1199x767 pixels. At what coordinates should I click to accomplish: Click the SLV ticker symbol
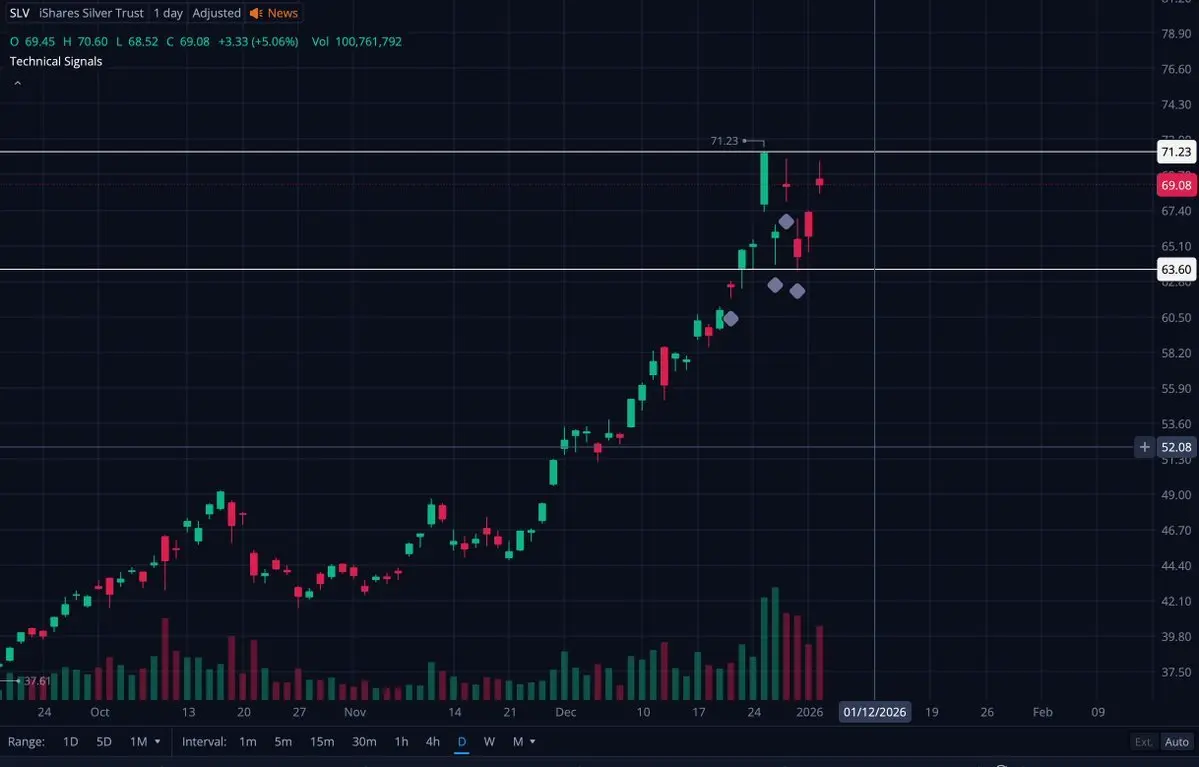pos(20,13)
